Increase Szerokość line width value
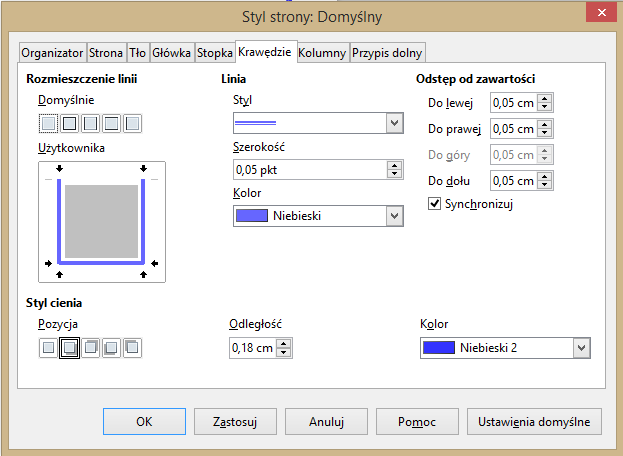The height and width of the screenshot is (456, 623). [394, 166]
